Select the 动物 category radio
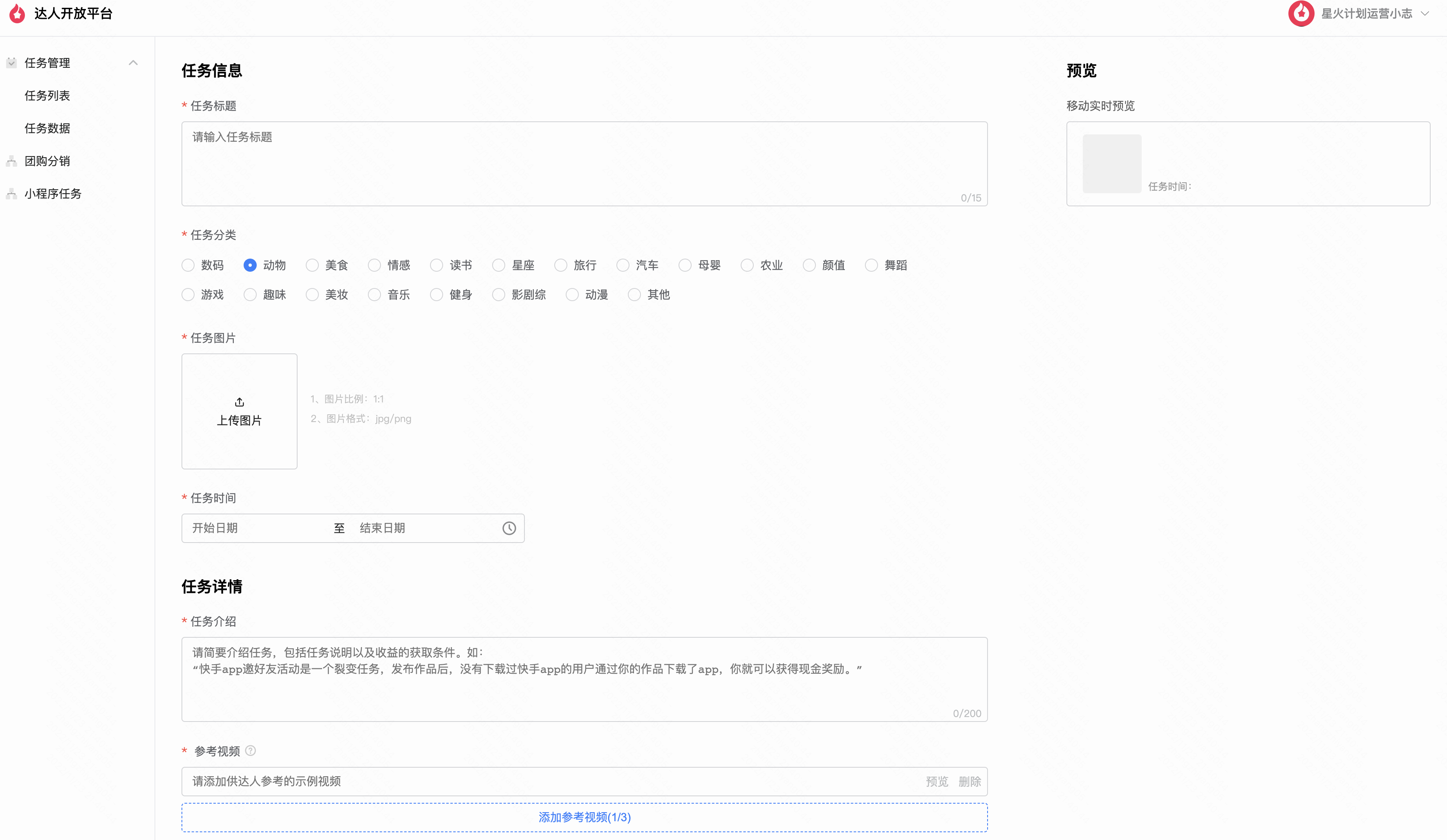Viewport: 1447px width, 840px height. [250, 265]
